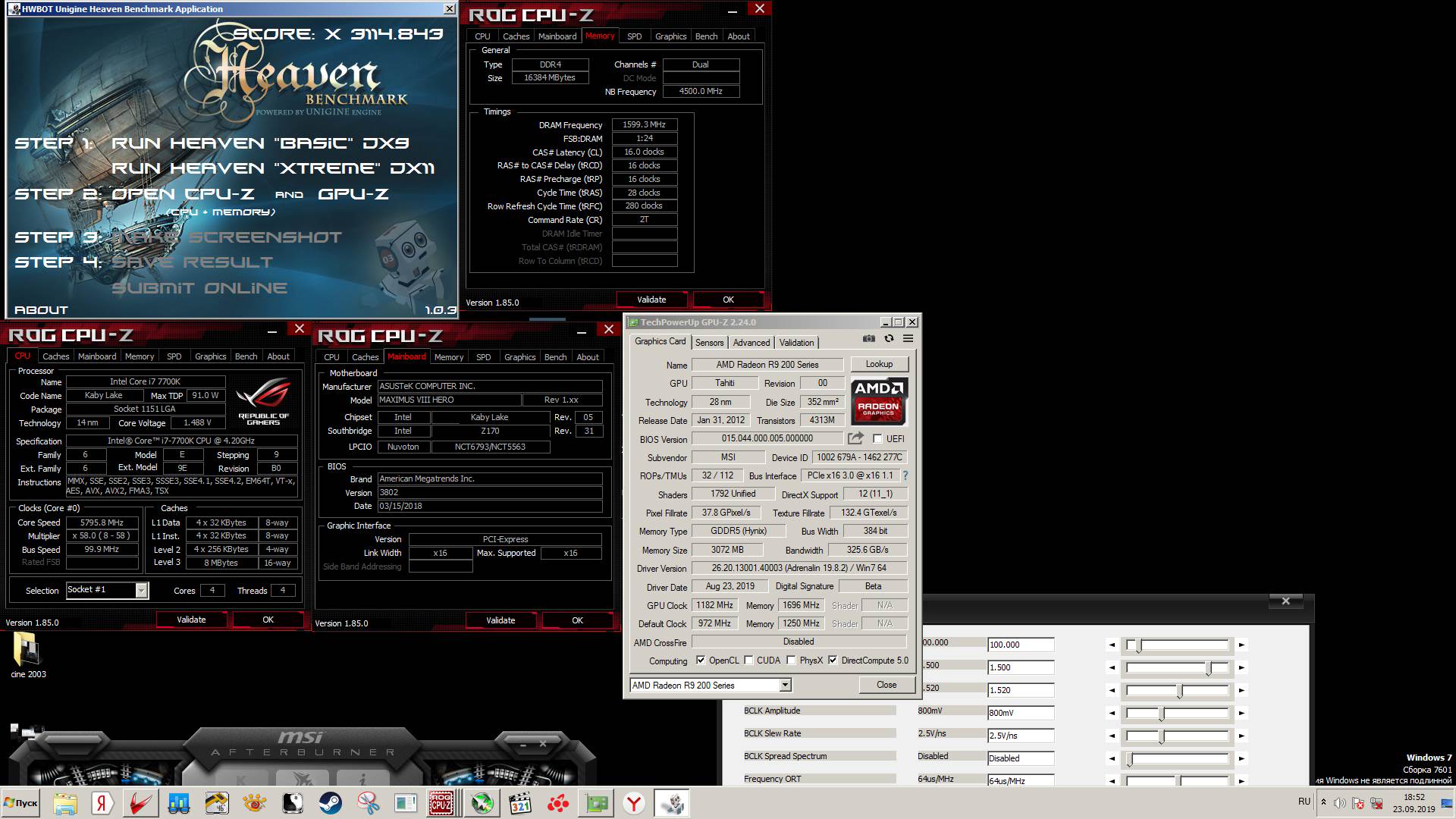Take a GPU-Z screenshot with camera icon
This screenshot has width=1456, height=819.
869,339
